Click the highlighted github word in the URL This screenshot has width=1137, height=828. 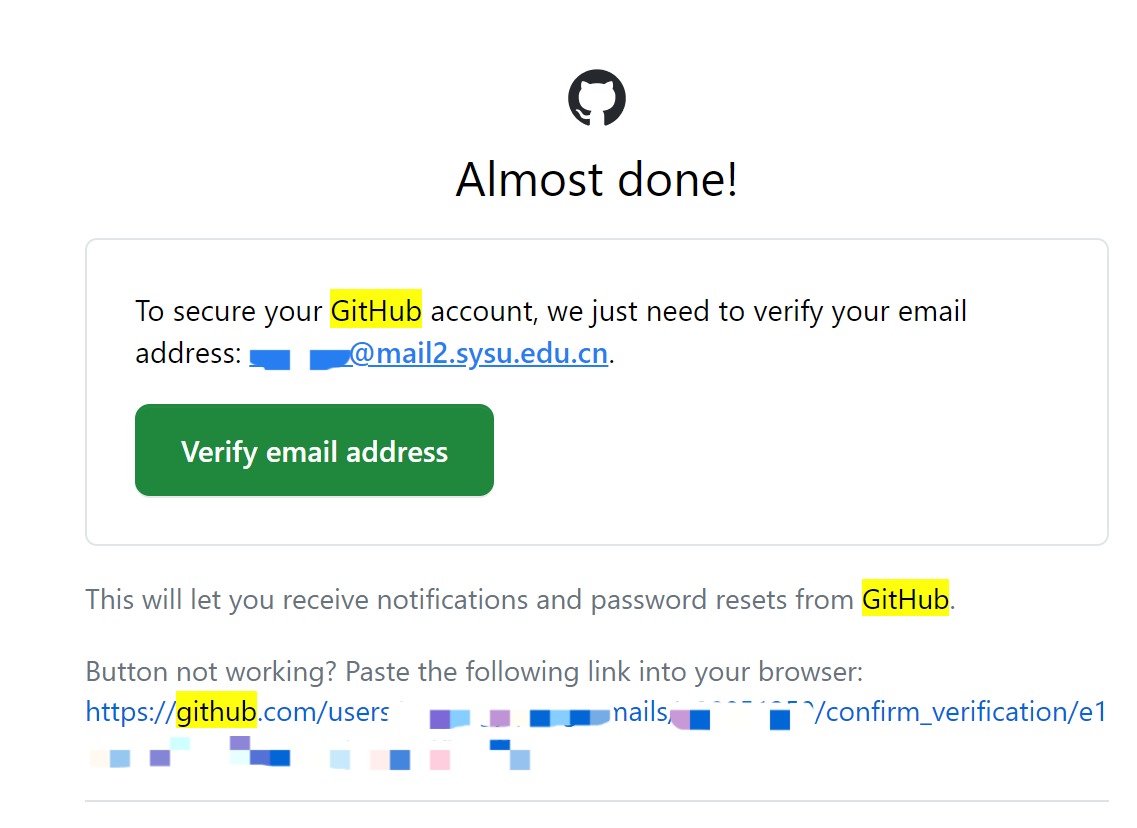217,712
